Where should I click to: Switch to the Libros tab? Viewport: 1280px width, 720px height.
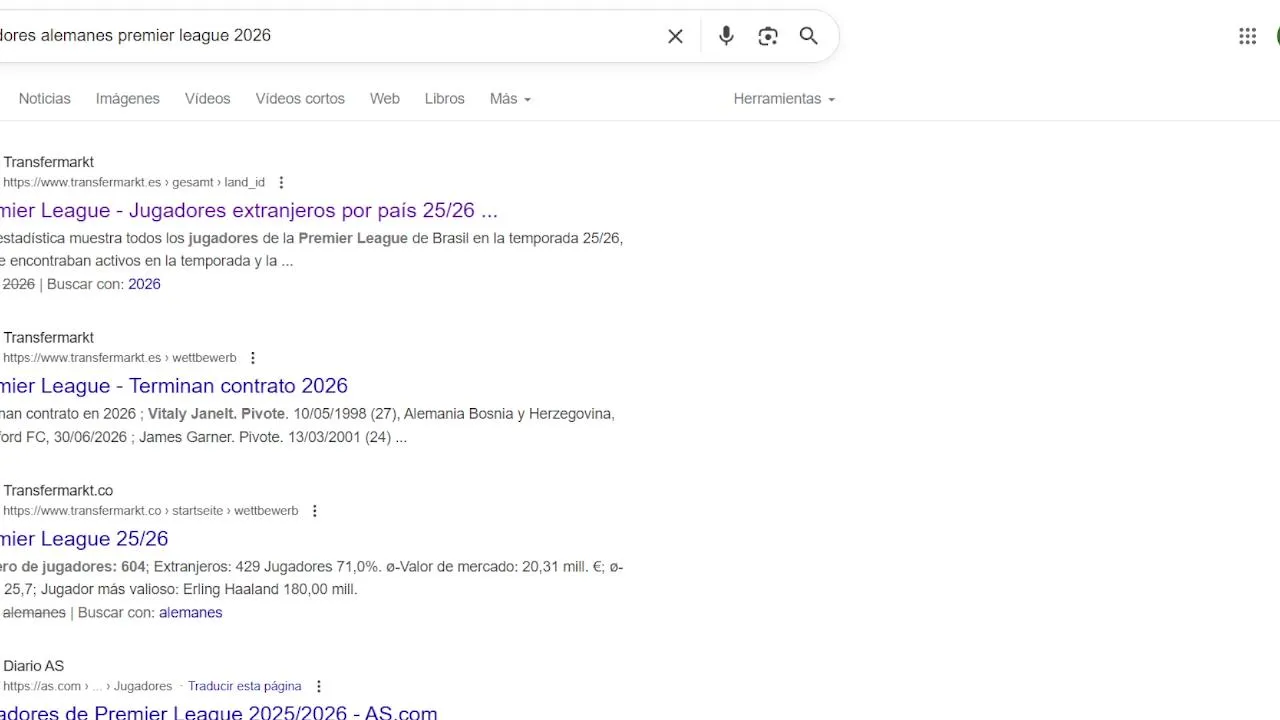pyautogui.click(x=445, y=99)
